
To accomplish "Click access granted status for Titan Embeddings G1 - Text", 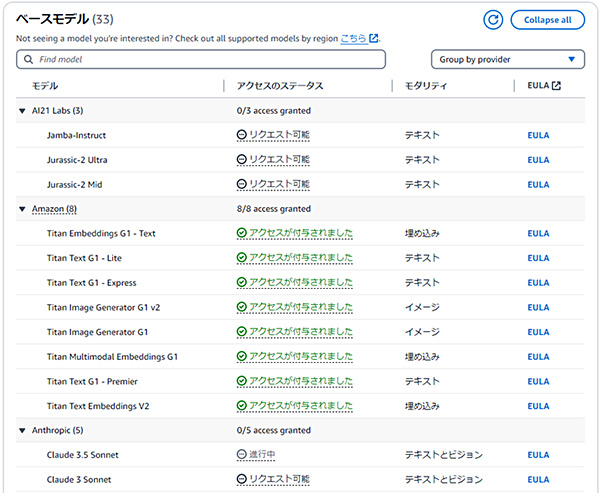I will (295, 233).
